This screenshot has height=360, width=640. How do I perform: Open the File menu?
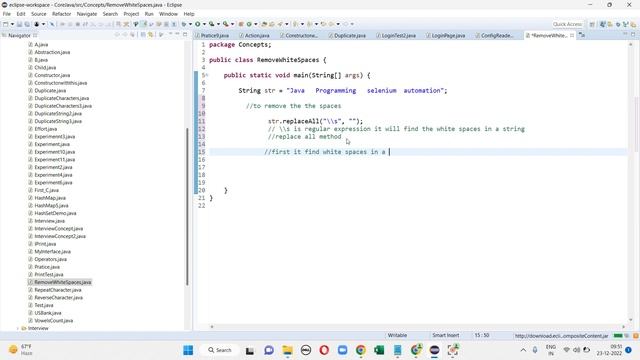(x=7, y=14)
